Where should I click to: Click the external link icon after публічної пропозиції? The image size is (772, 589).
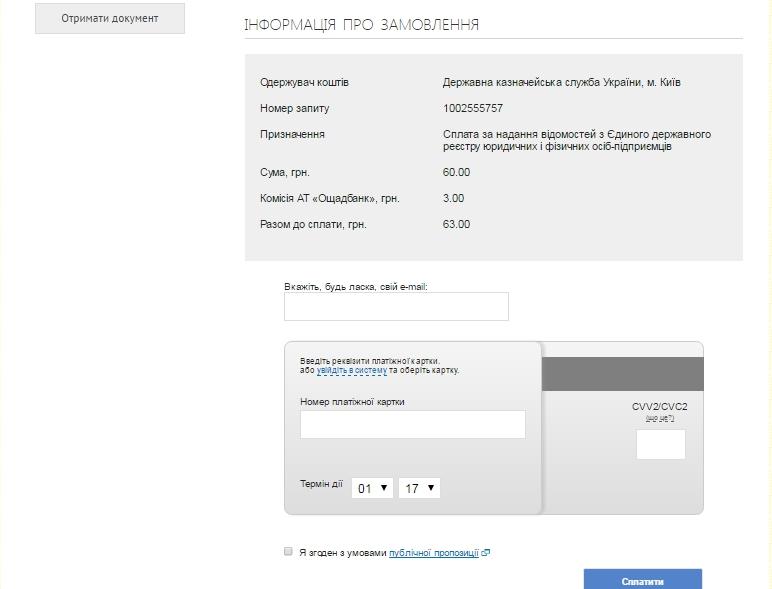(x=486, y=553)
